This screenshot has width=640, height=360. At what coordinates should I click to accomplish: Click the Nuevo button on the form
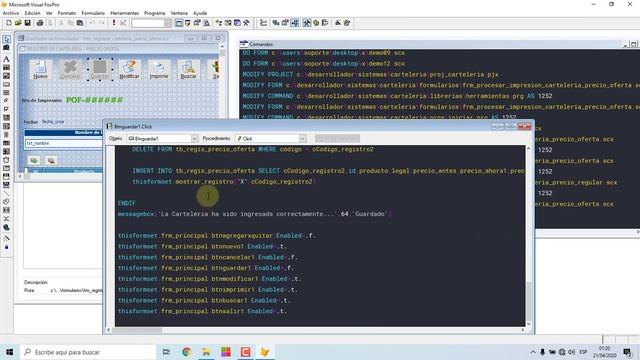(x=40, y=69)
